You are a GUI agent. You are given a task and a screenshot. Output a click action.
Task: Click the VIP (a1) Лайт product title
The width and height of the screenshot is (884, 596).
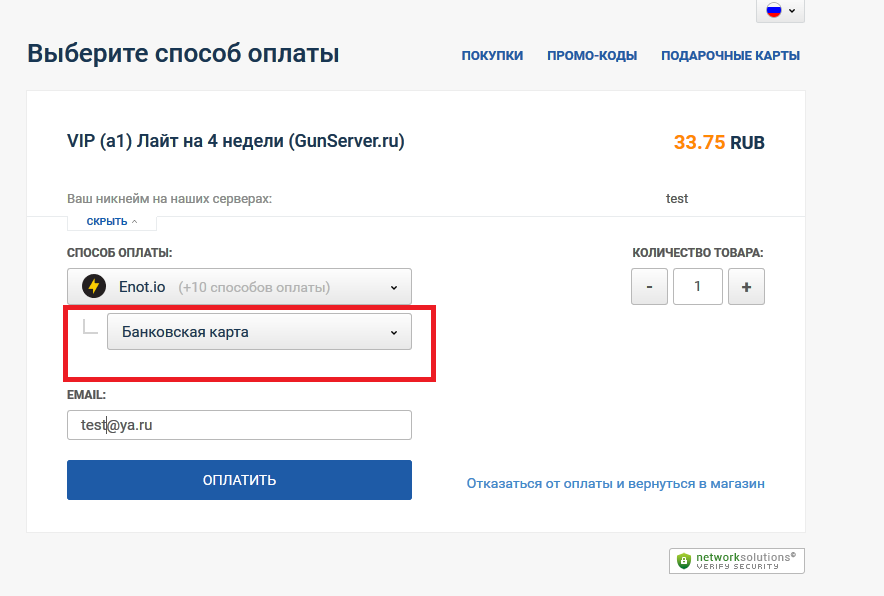click(236, 142)
